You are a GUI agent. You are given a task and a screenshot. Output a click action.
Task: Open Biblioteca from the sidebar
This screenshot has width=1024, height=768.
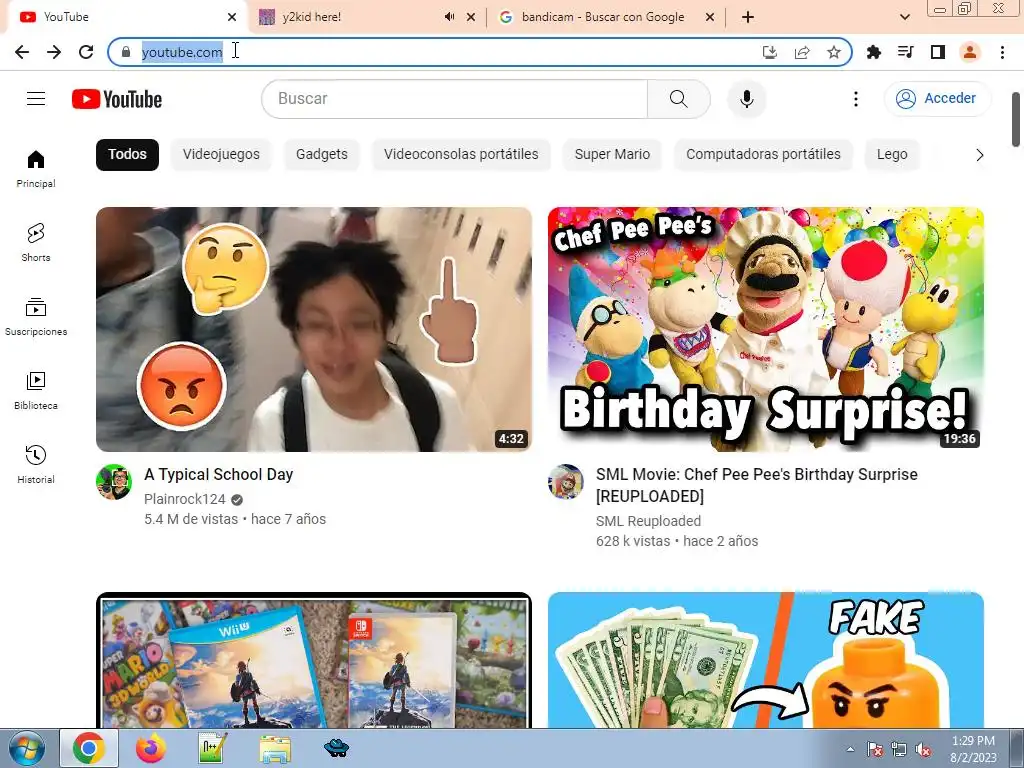tap(36, 391)
